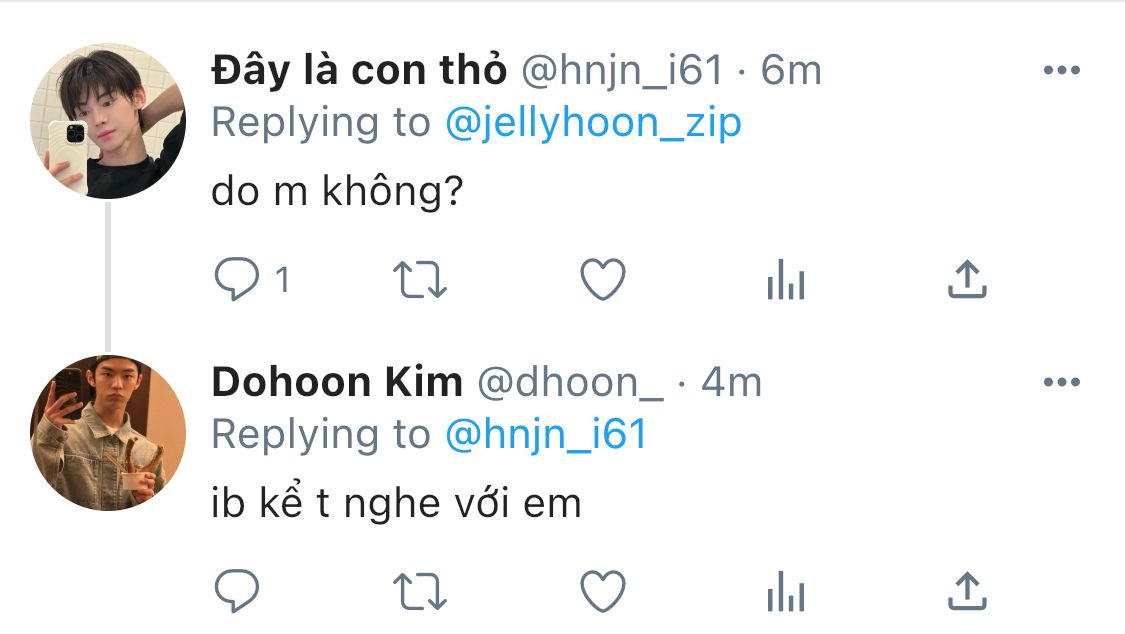Reply to Dohoon Kim's tweet
Screen dimensions: 1125x634
coord(237,591)
